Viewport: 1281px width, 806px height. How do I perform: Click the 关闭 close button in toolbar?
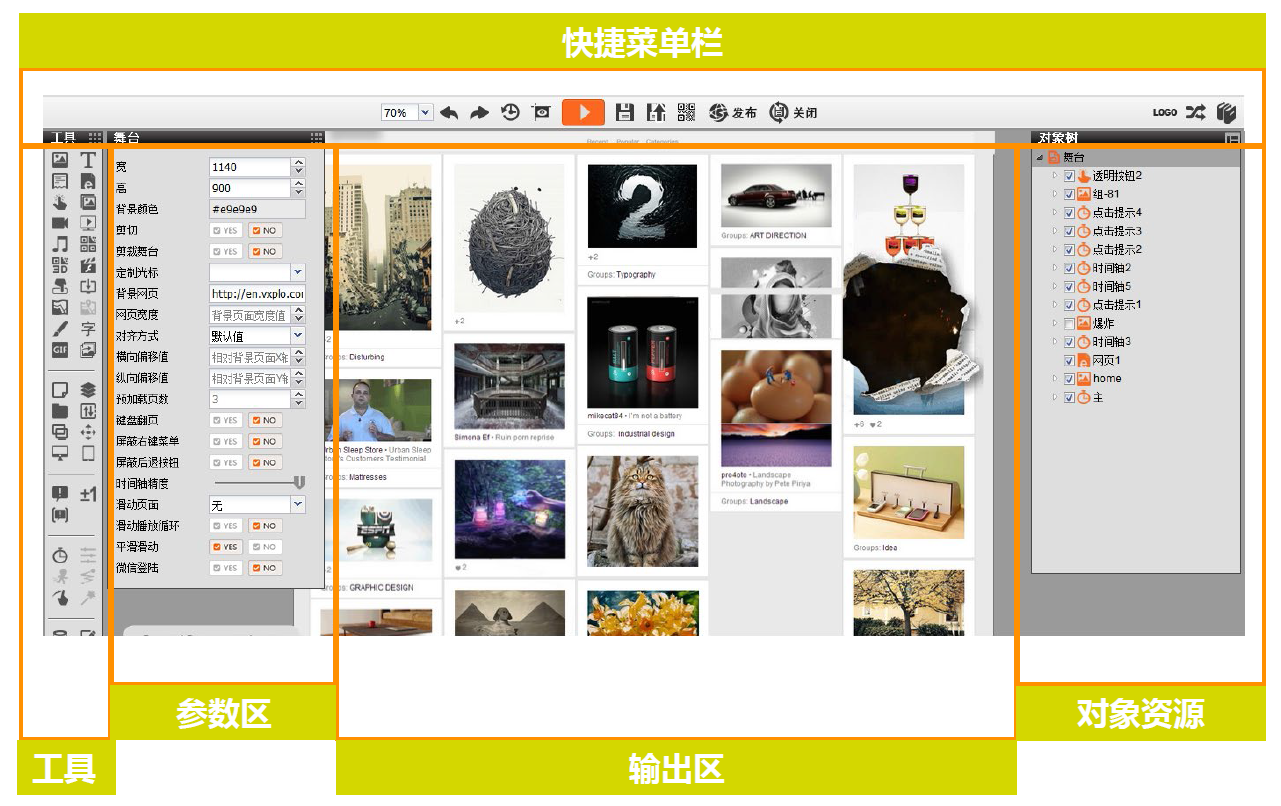793,113
